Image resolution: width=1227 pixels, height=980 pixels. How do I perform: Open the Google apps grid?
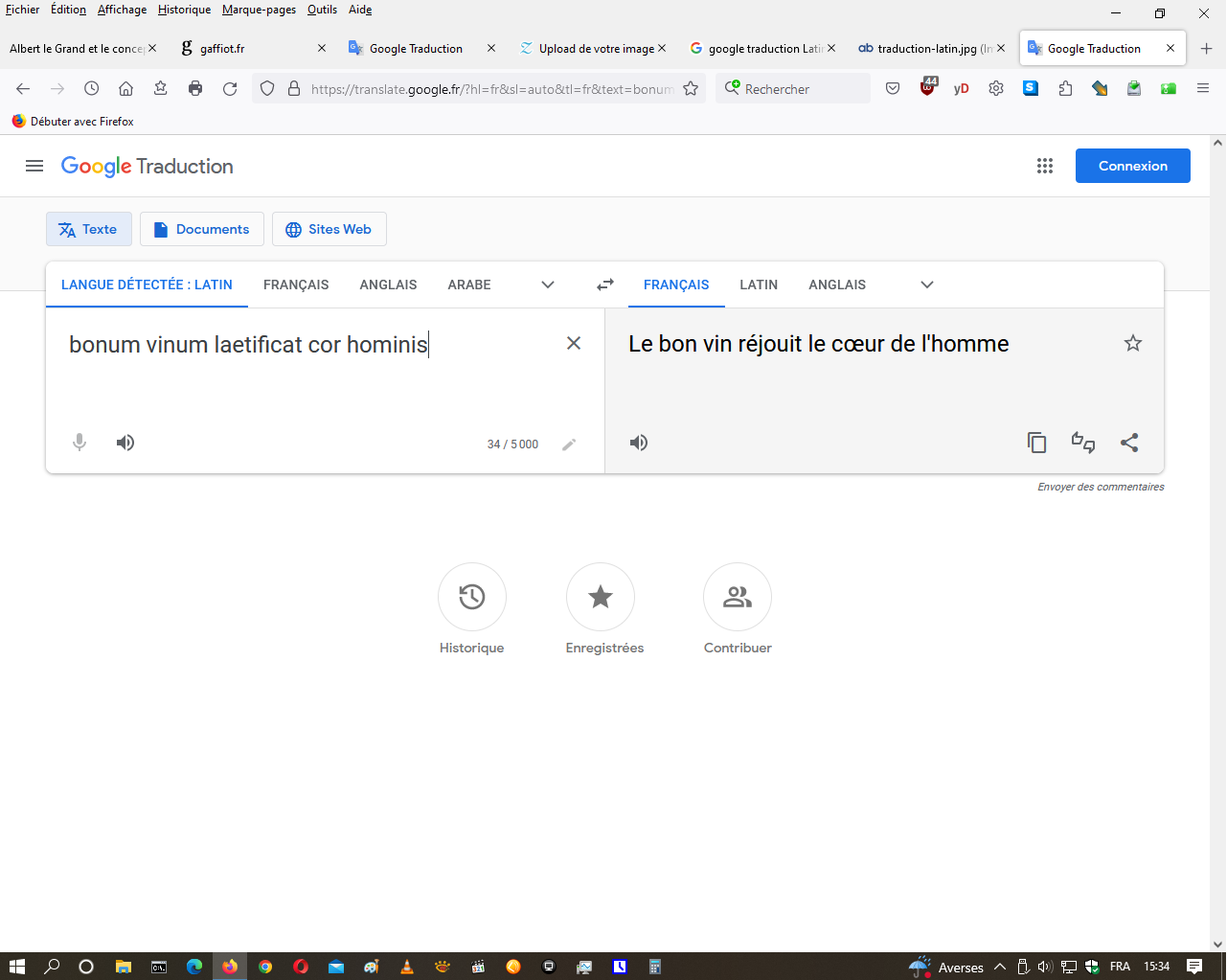click(1045, 166)
